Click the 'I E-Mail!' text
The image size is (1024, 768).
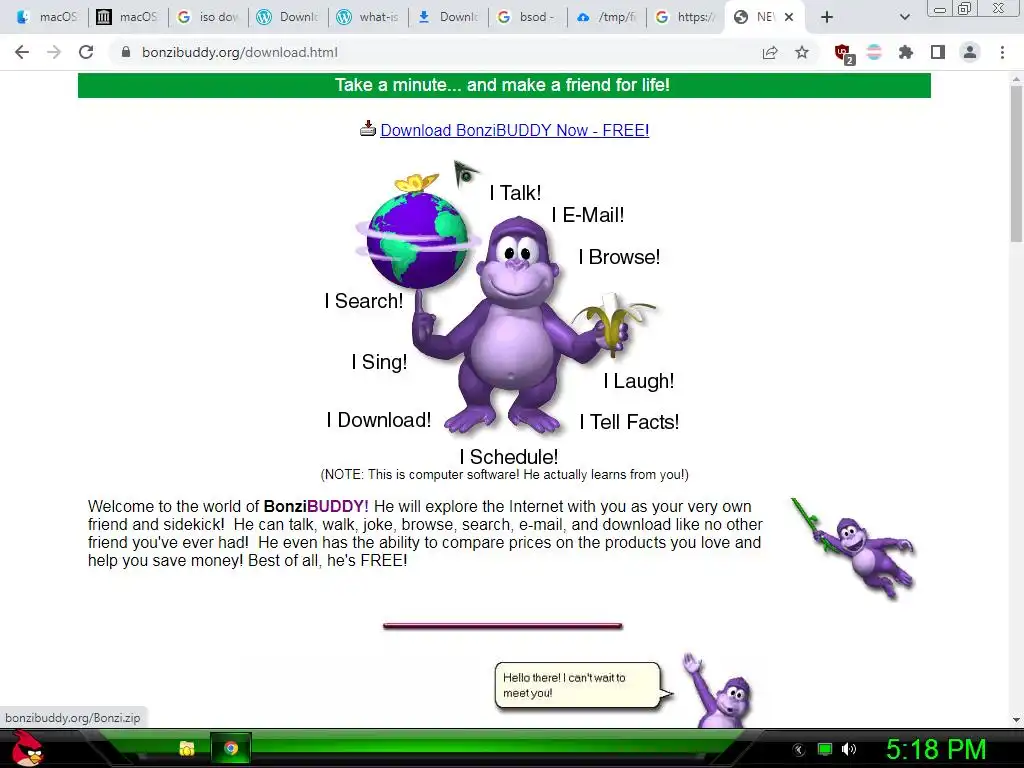588,215
